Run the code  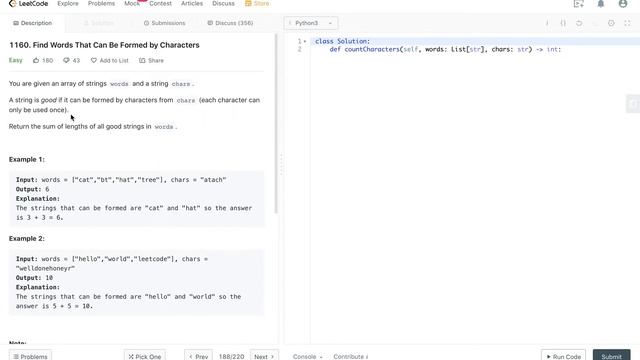click(563, 356)
